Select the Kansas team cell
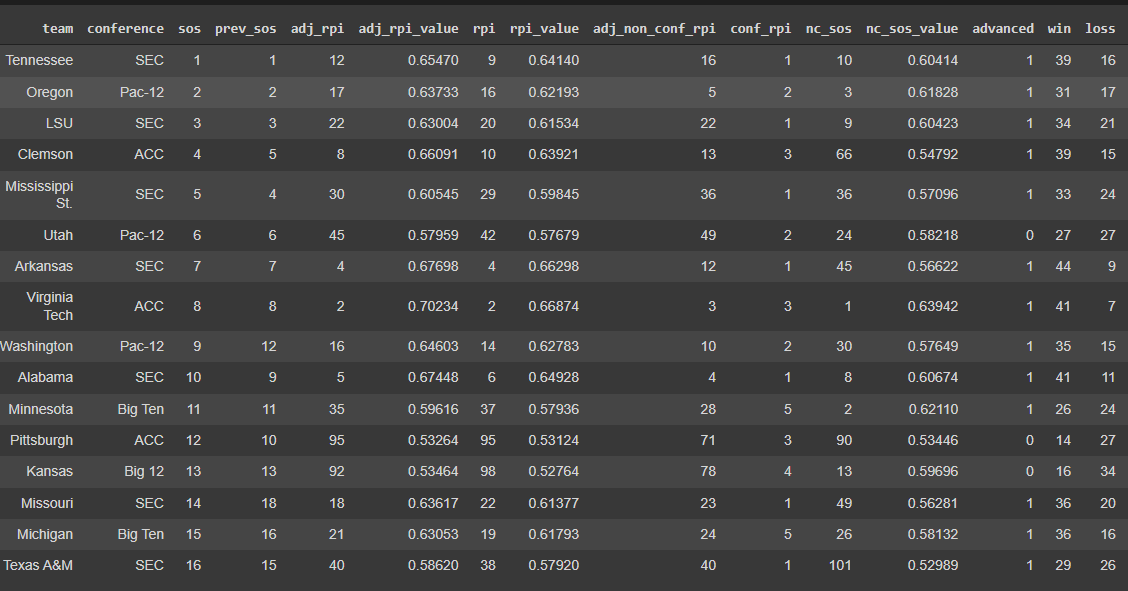The height and width of the screenshot is (591, 1128). (x=50, y=471)
